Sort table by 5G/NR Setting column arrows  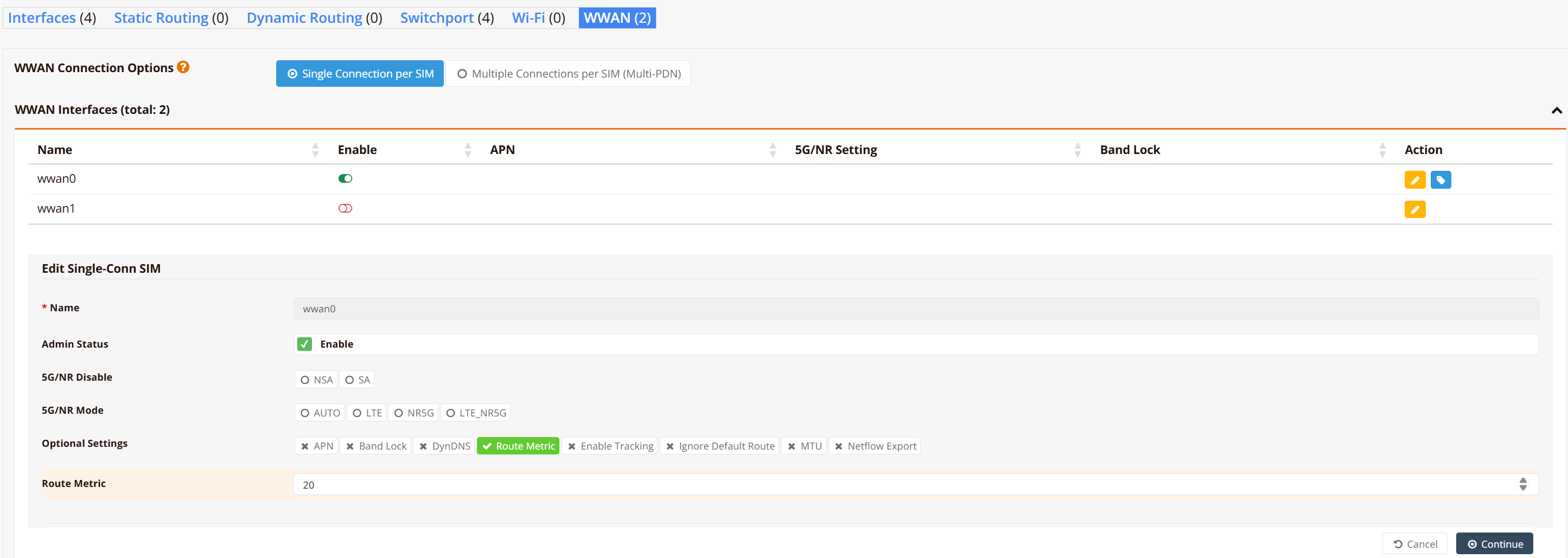click(1078, 150)
